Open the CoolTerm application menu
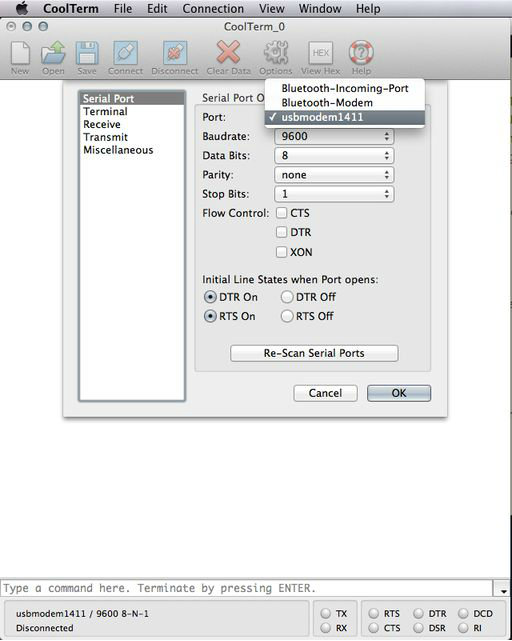This screenshot has height=641, width=512. click(x=71, y=8)
